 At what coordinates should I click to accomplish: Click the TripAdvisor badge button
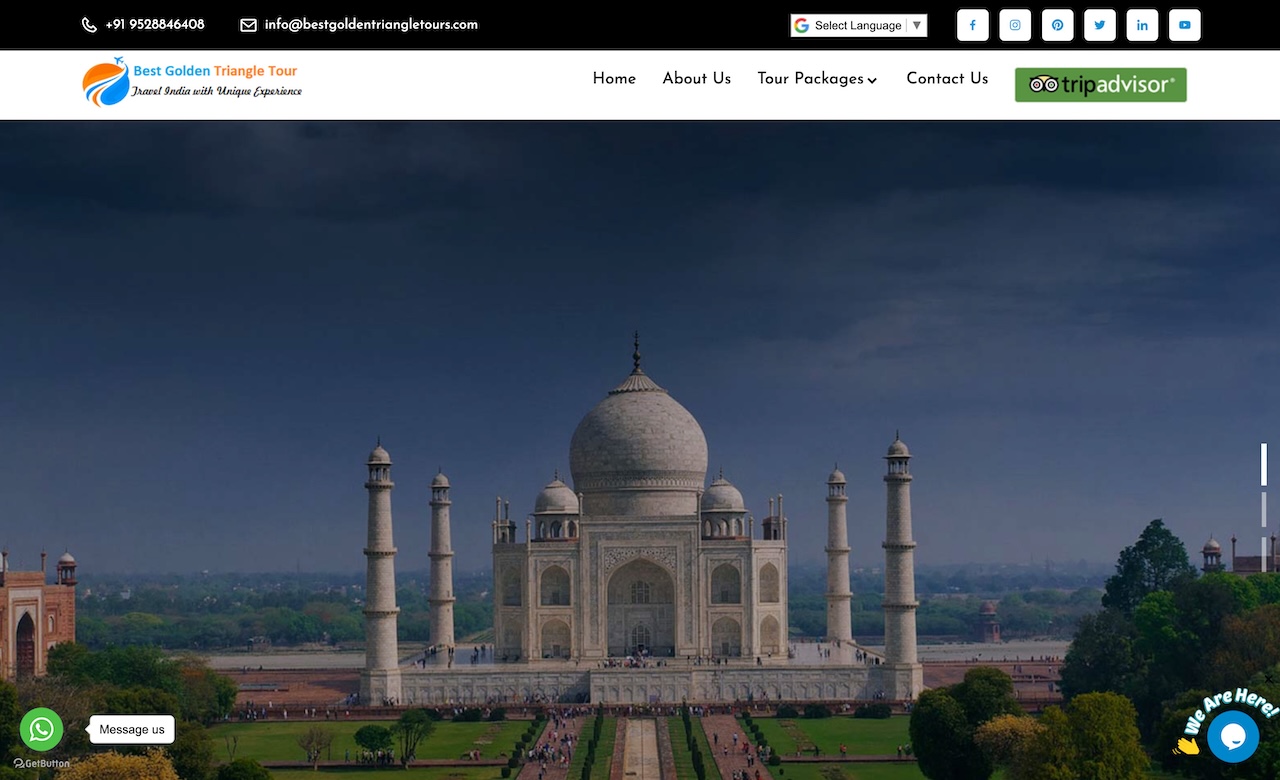coord(1100,85)
